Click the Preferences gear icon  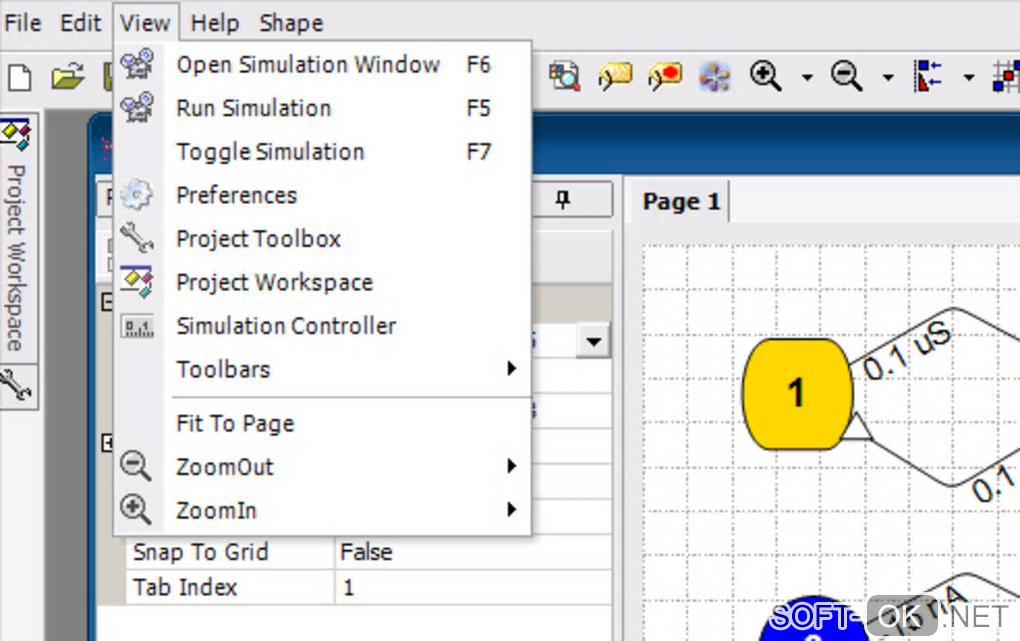tap(137, 195)
